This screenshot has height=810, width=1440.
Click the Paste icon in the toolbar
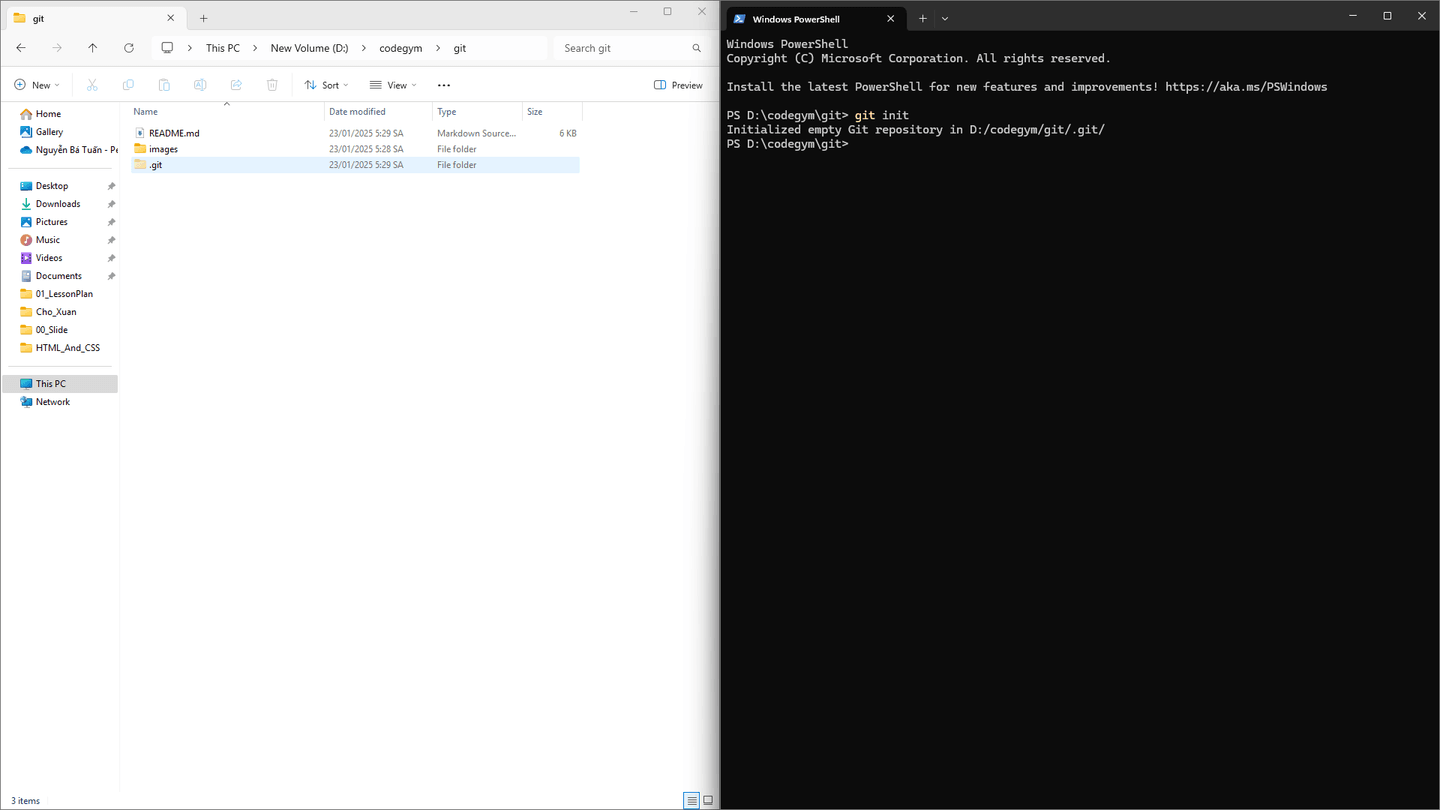(164, 85)
